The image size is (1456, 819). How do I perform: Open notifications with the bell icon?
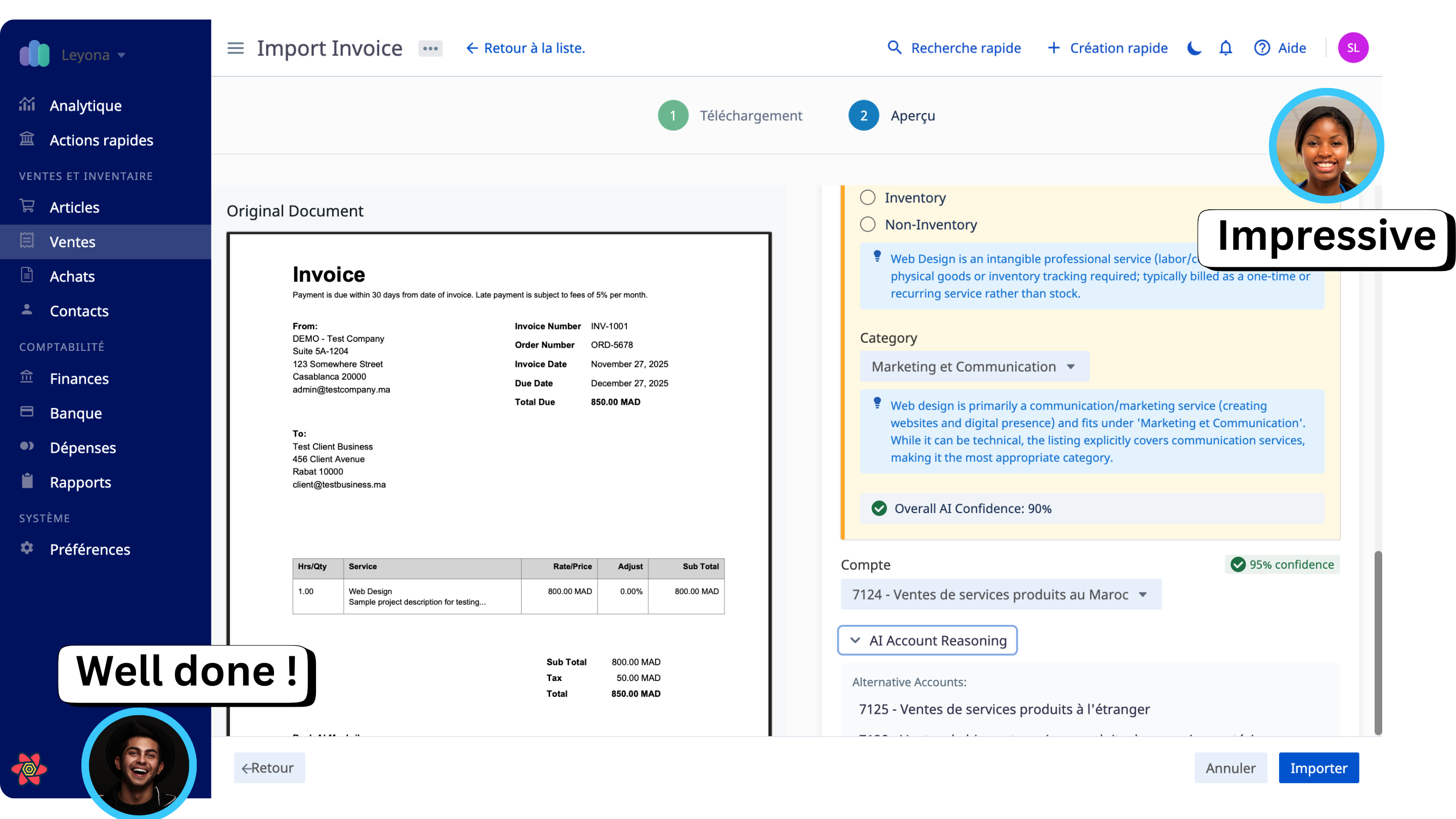click(1225, 48)
